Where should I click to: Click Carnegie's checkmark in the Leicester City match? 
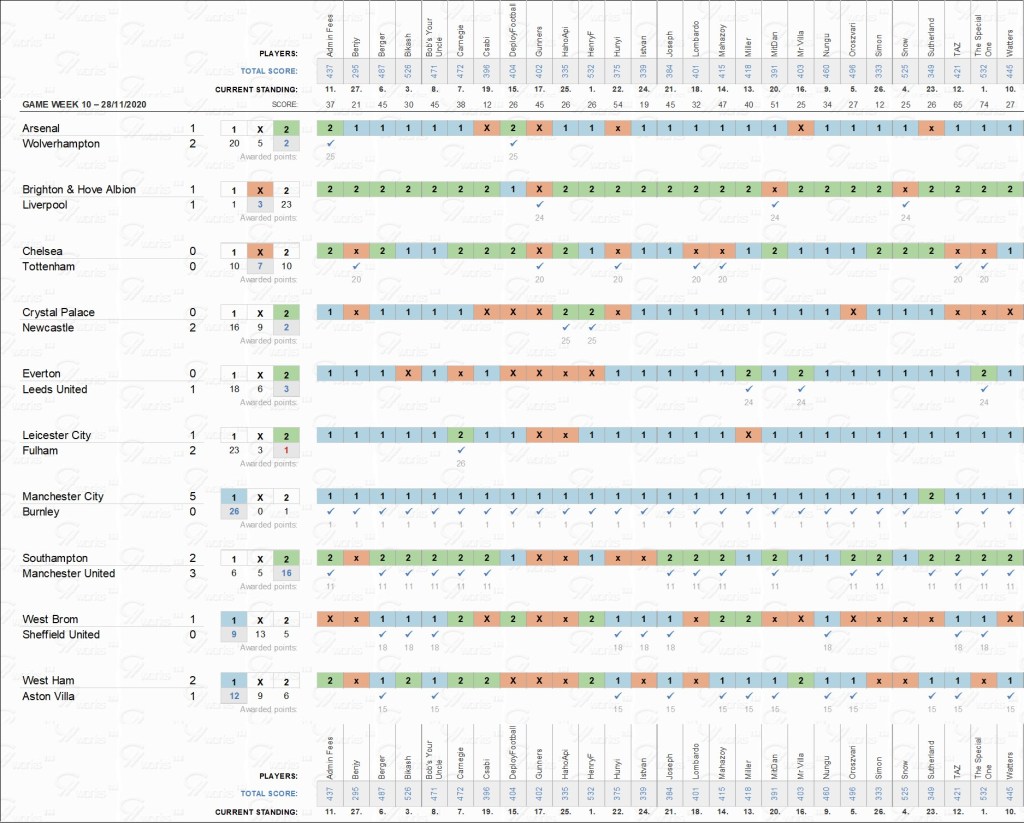tap(460, 451)
